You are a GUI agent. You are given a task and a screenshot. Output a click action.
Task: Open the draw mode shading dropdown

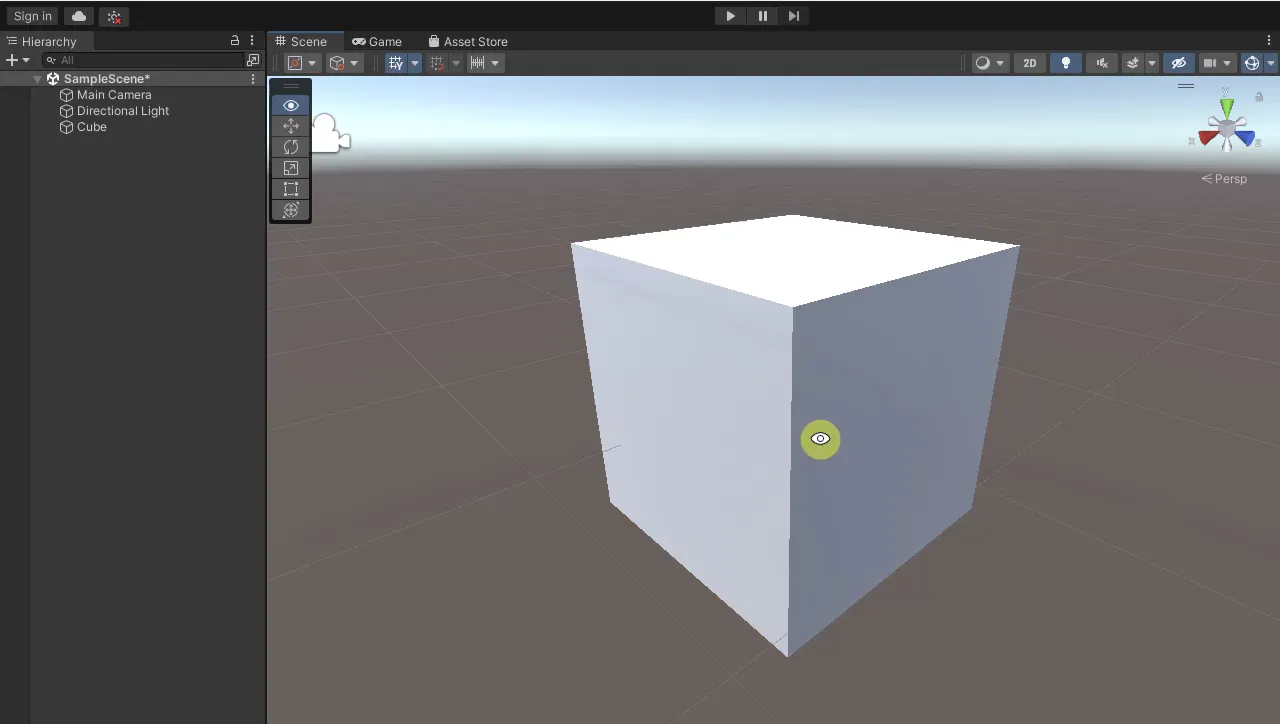point(991,63)
